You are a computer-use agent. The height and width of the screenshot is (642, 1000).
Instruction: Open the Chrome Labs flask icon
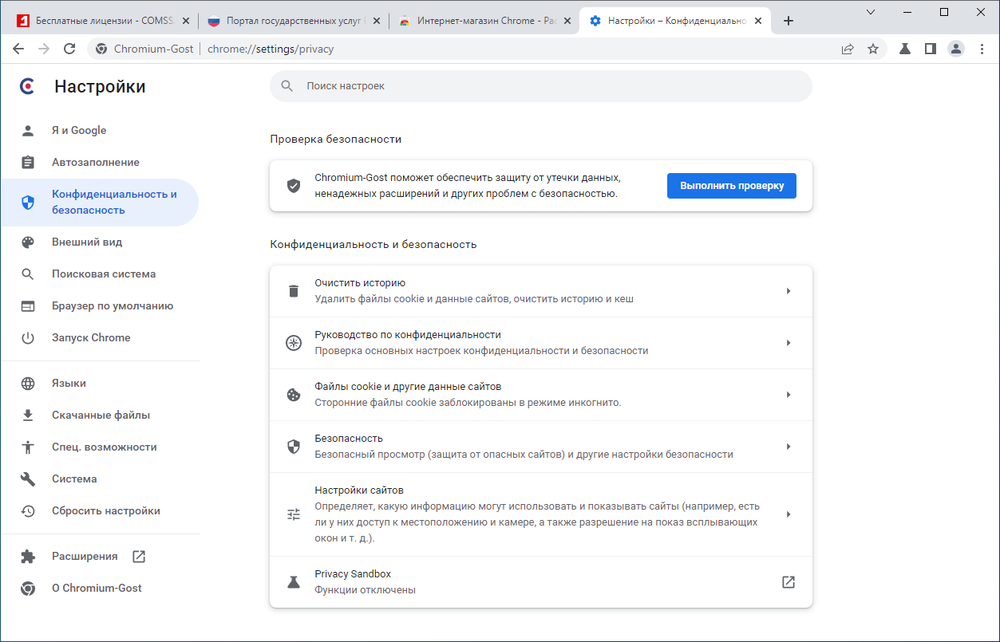pyautogui.click(x=905, y=48)
